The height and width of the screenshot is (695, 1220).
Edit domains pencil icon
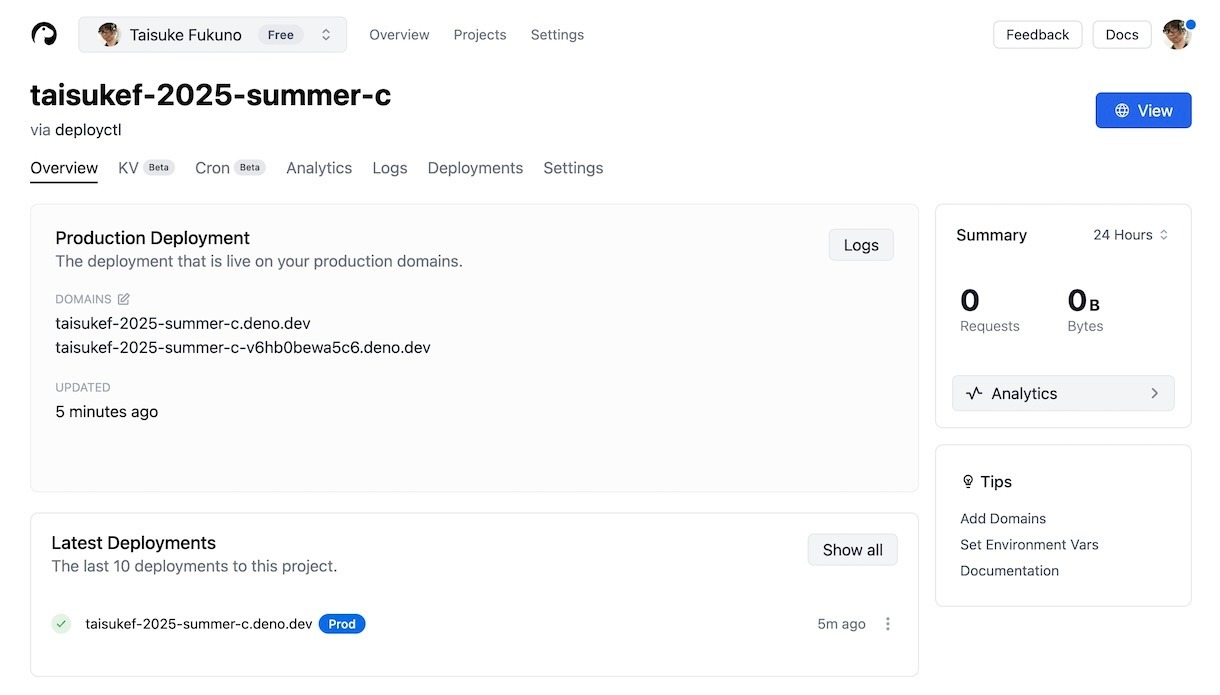pyautogui.click(x=124, y=299)
